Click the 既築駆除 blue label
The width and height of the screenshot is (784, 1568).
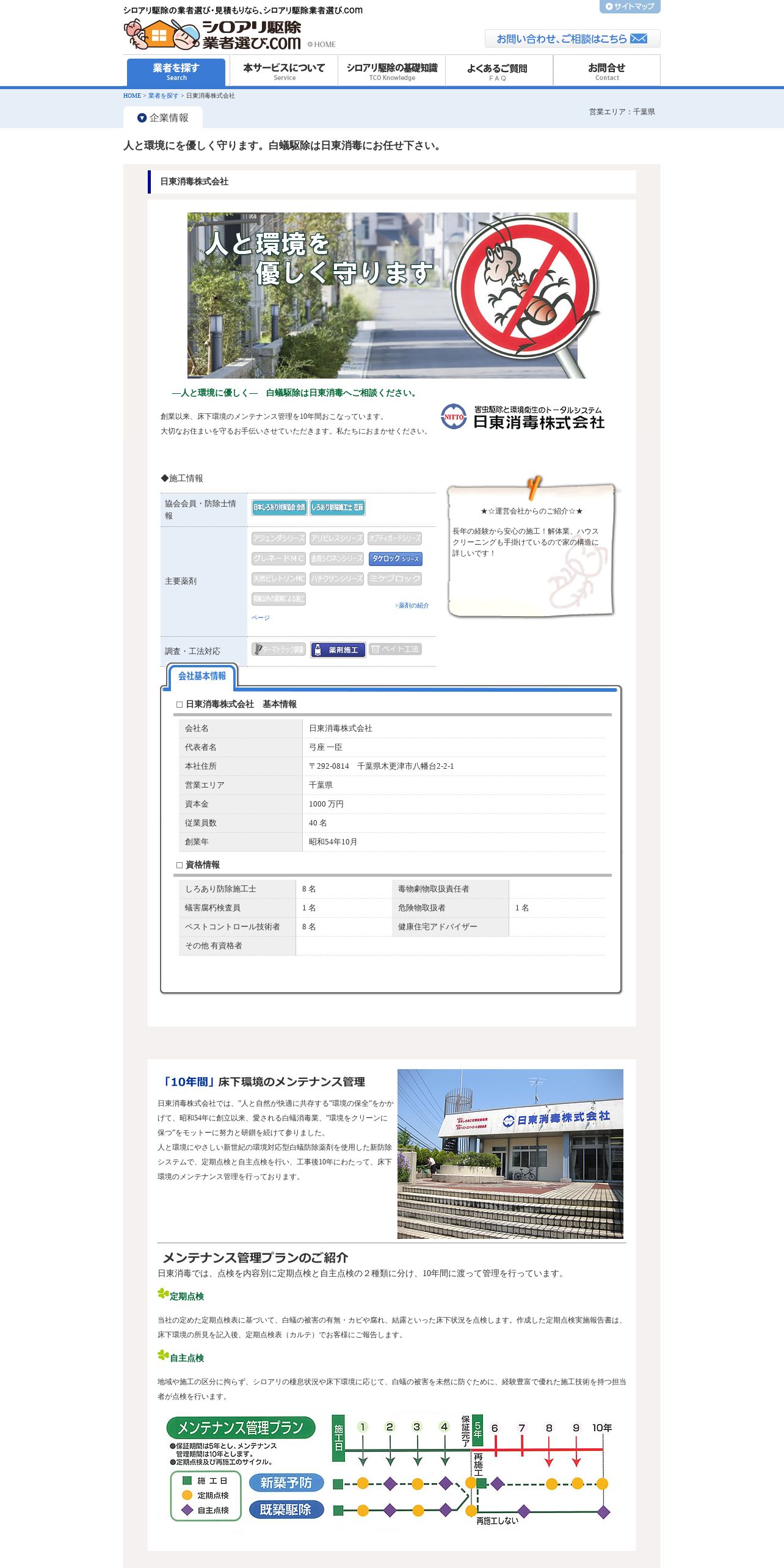click(x=286, y=1509)
